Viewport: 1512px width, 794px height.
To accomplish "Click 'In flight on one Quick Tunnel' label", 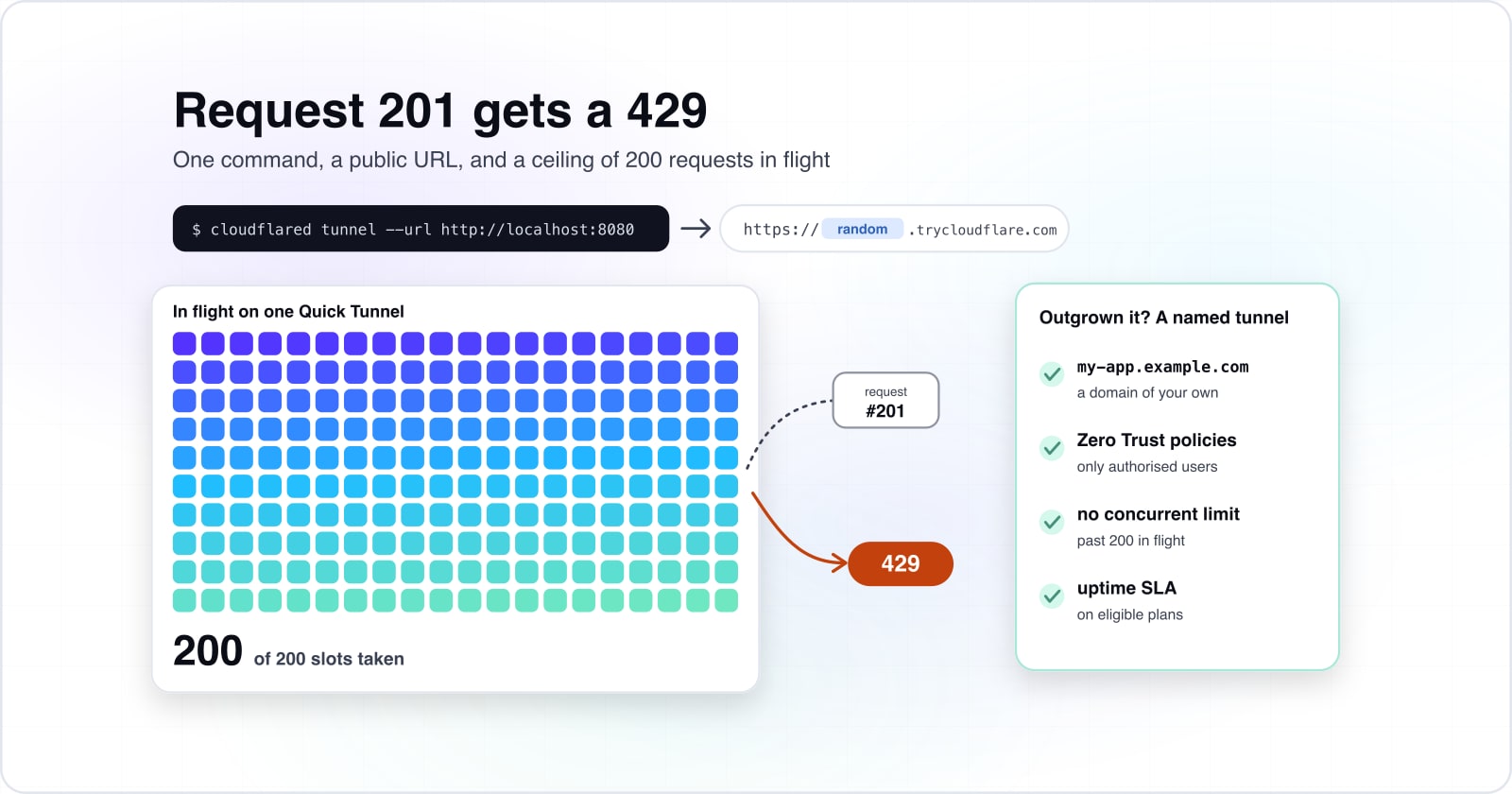I will pyautogui.click(x=288, y=312).
